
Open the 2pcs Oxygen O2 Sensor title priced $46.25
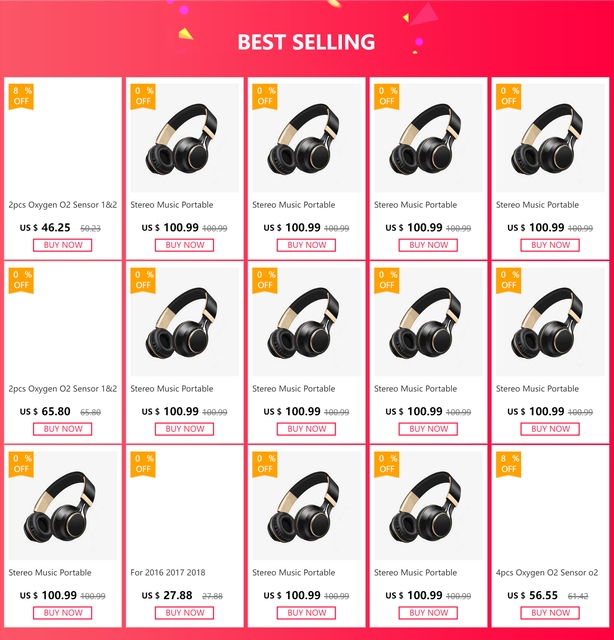[63, 205]
